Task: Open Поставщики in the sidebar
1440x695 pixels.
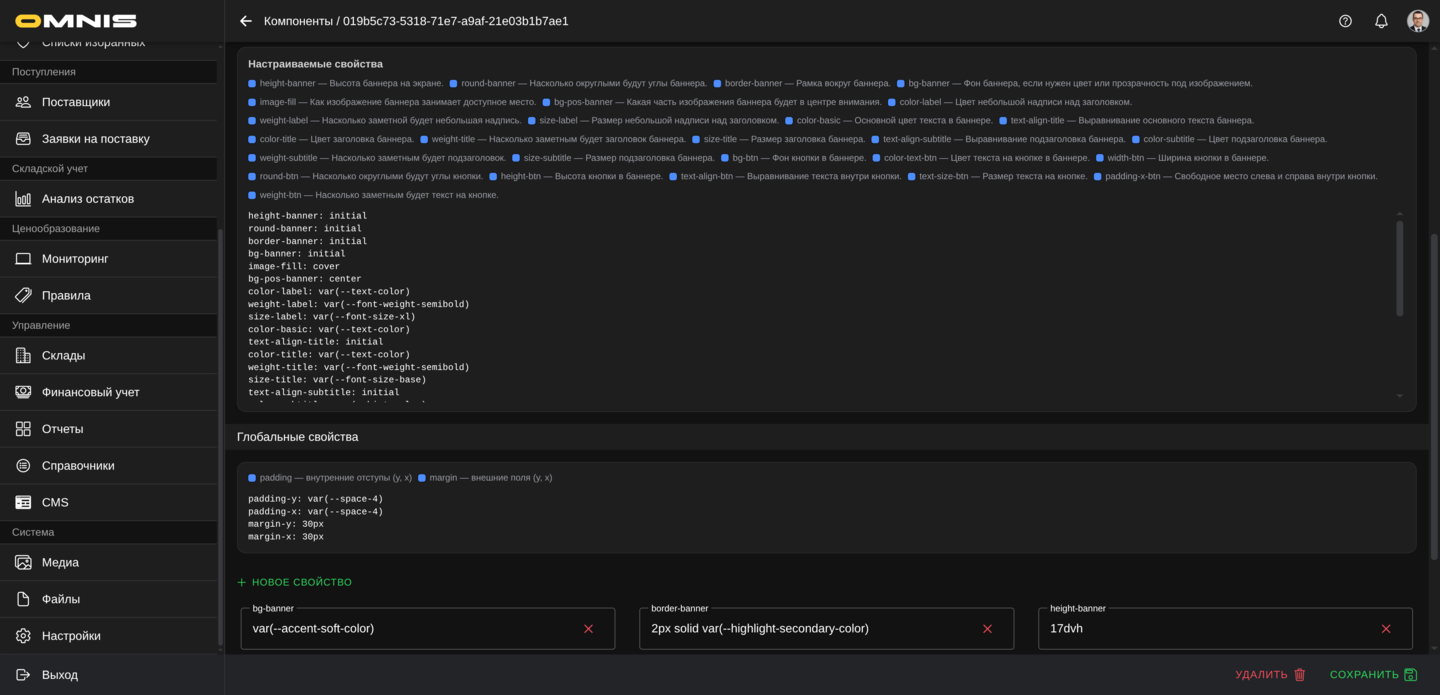Action: (76, 102)
